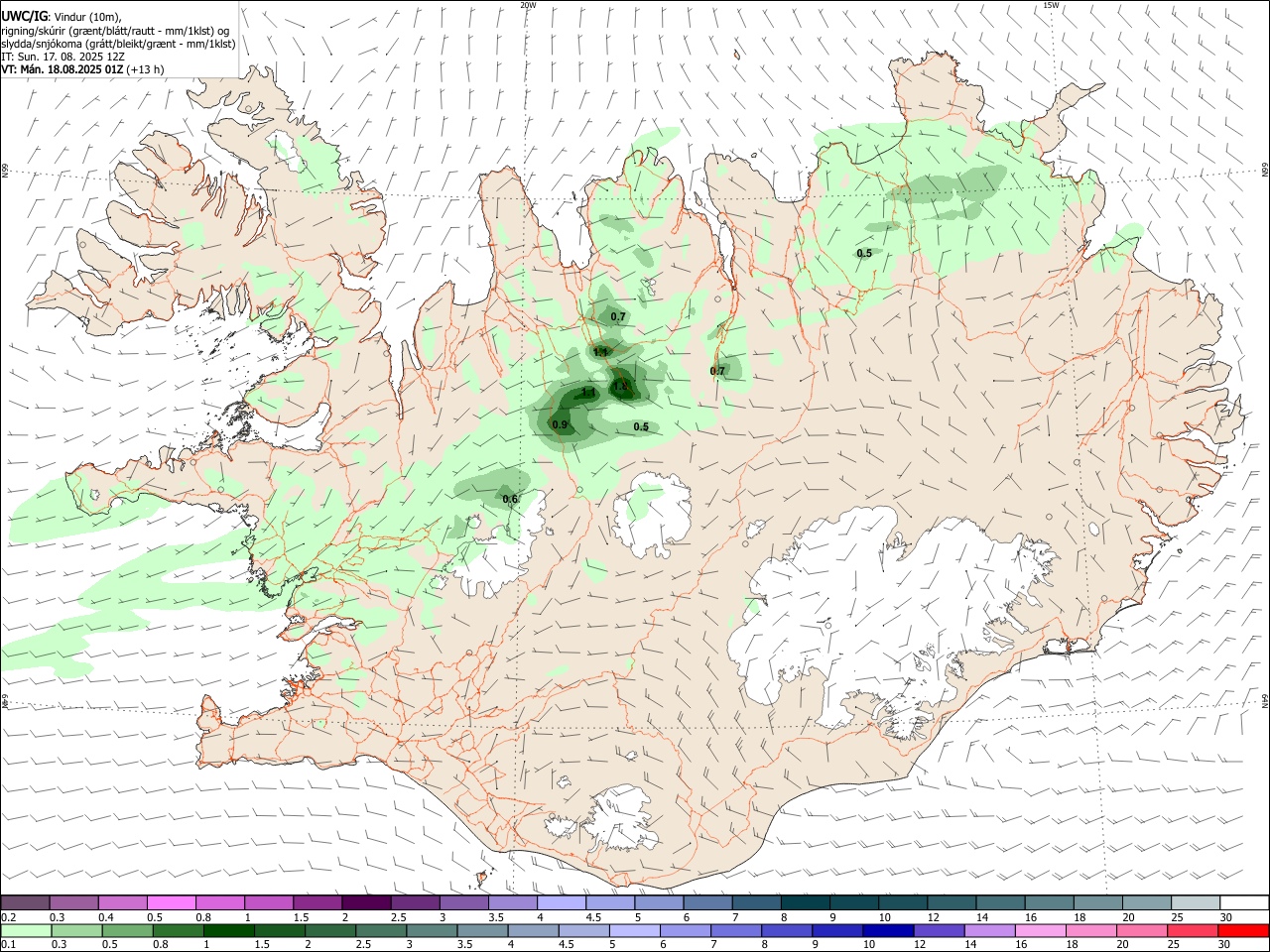
Task: Click the 0.5 value beside the 0.9 dark-green cell
Action: point(641,427)
